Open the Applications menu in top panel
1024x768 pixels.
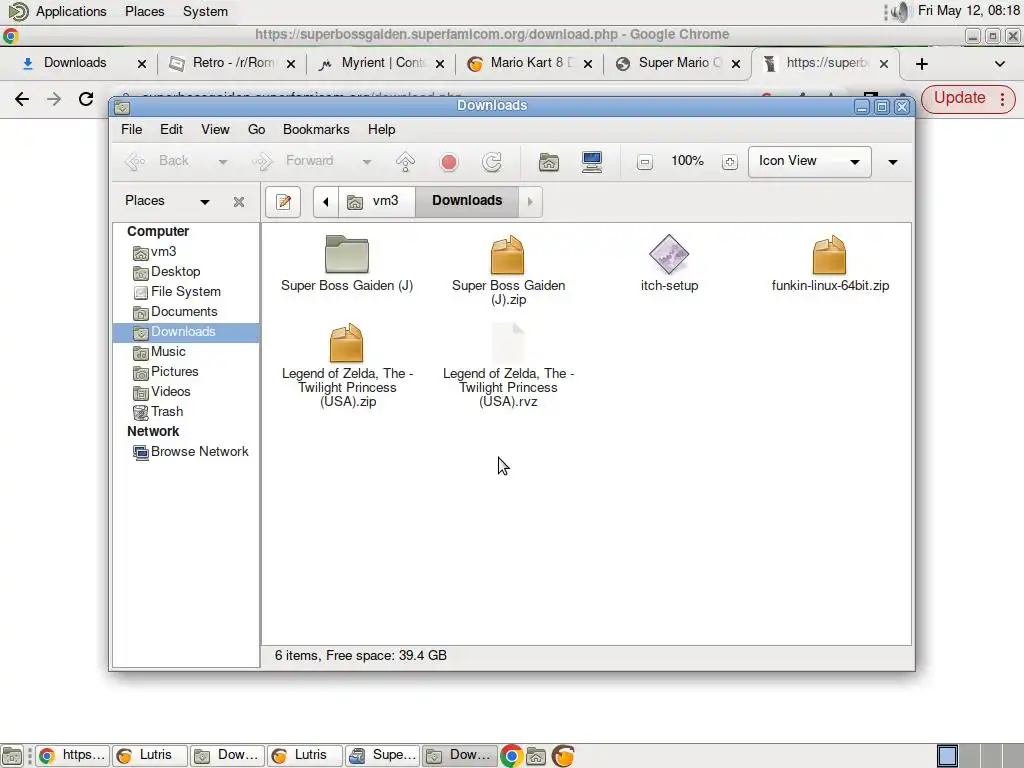pyautogui.click(x=71, y=11)
